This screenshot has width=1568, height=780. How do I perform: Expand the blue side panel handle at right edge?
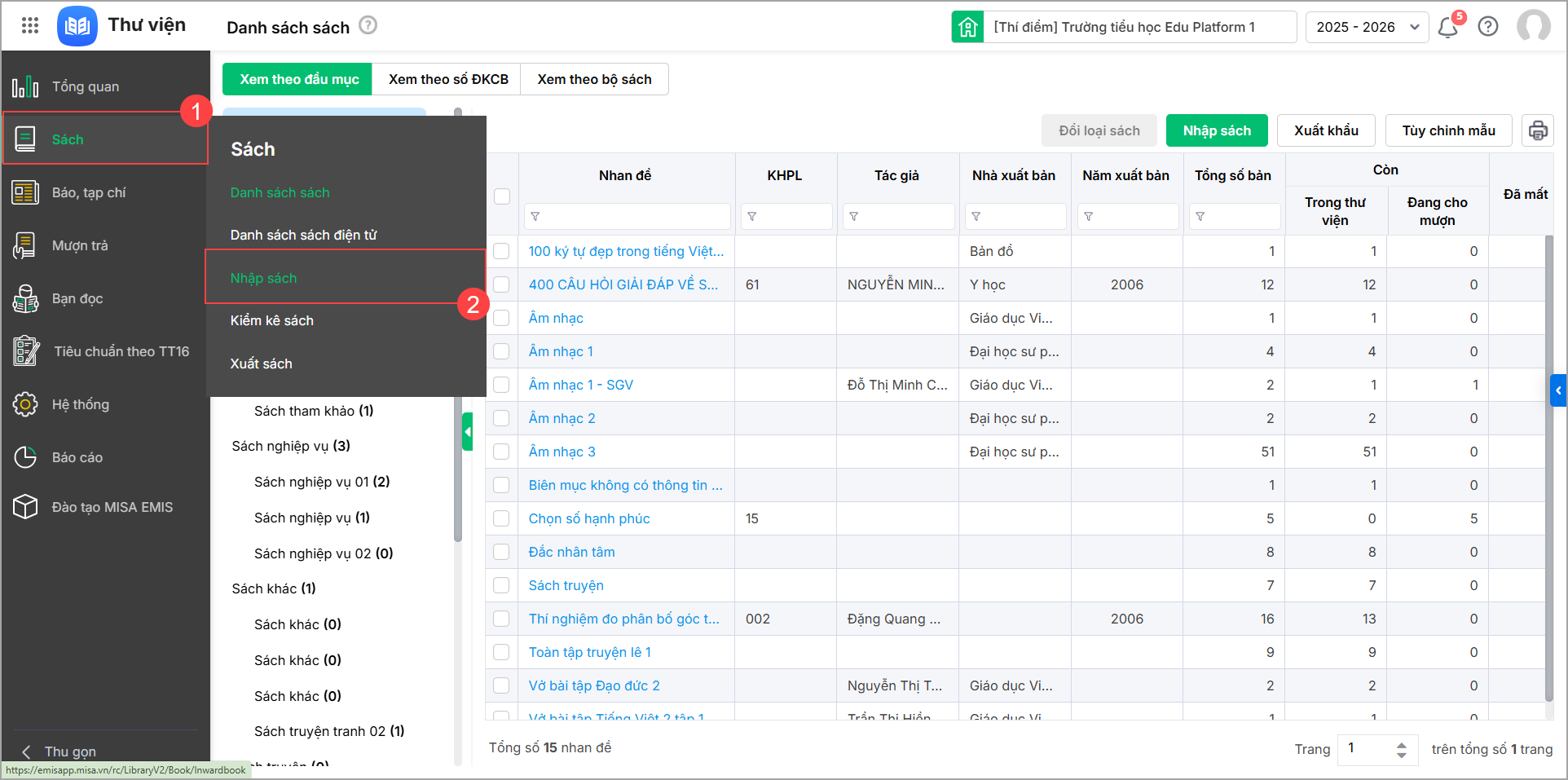1558,390
